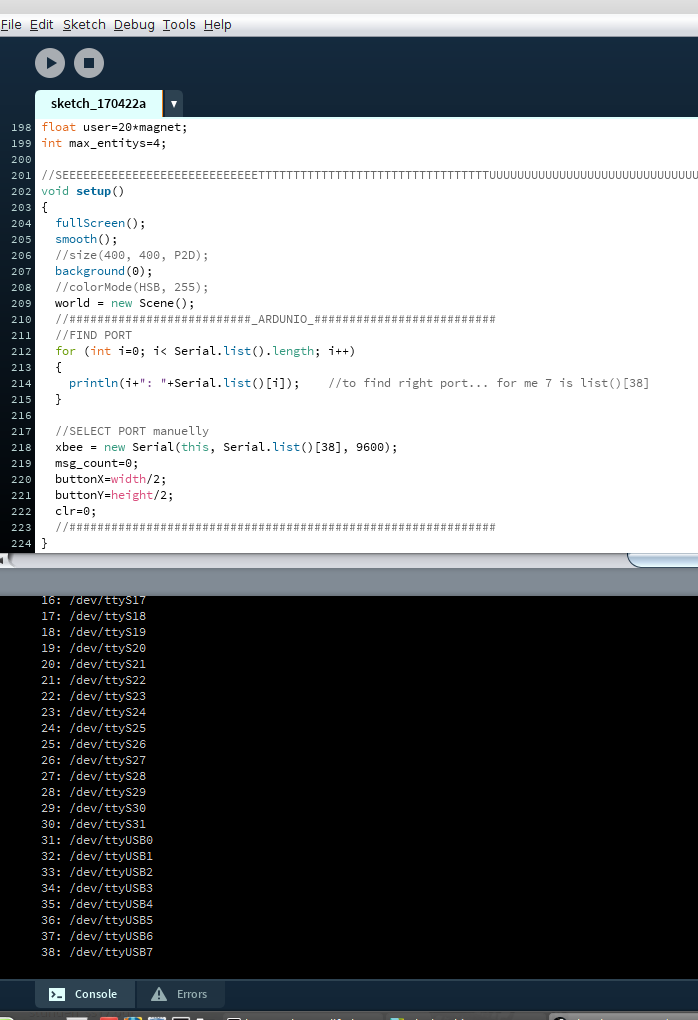Switch to the Console panel
698x1020 pixels.
(x=85, y=994)
